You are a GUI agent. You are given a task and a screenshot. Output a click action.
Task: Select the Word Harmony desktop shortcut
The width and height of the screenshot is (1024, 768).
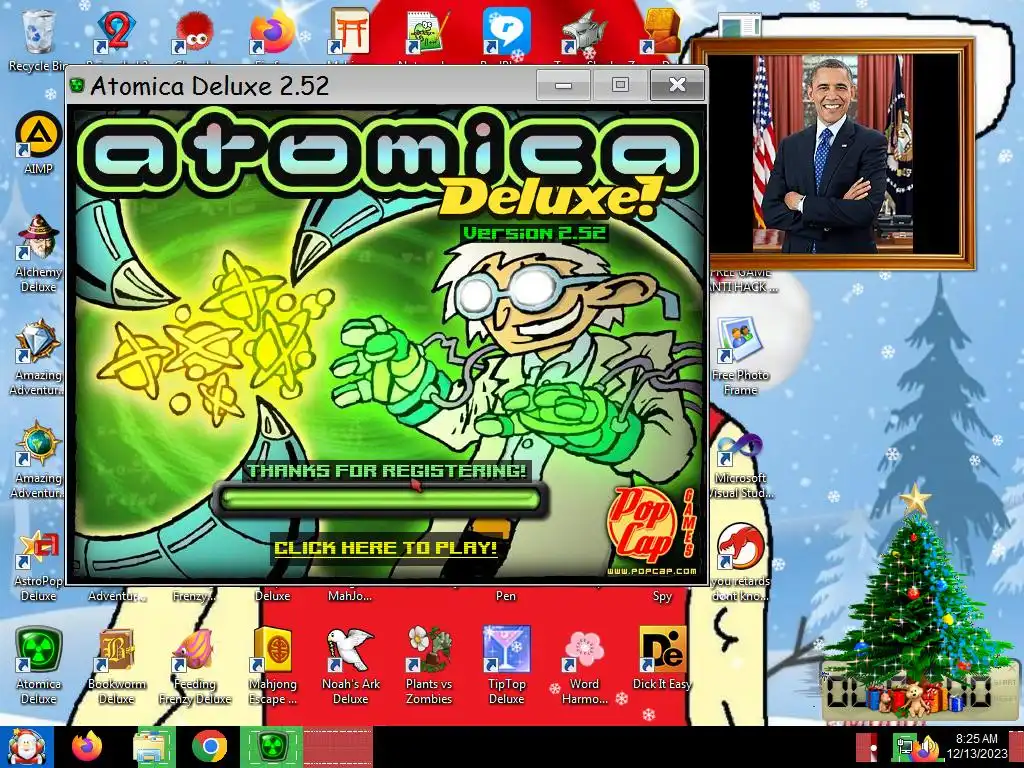(x=584, y=666)
